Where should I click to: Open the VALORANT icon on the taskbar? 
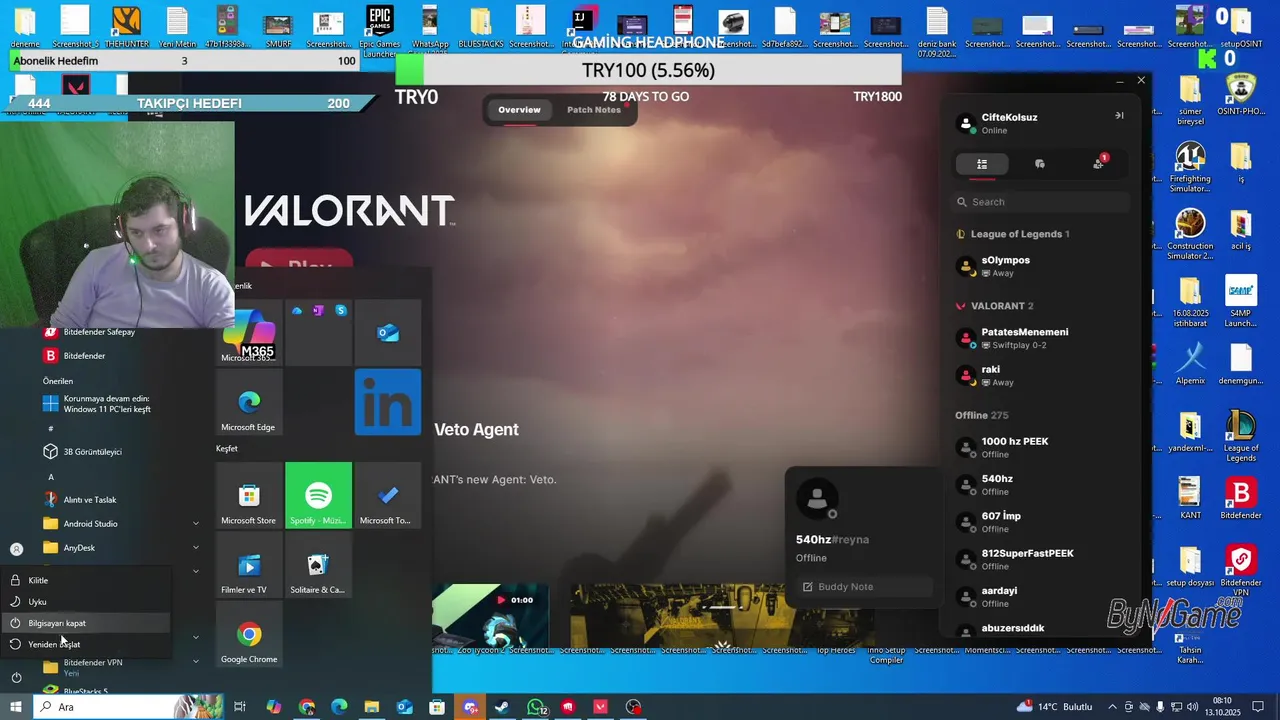(x=601, y=707)
